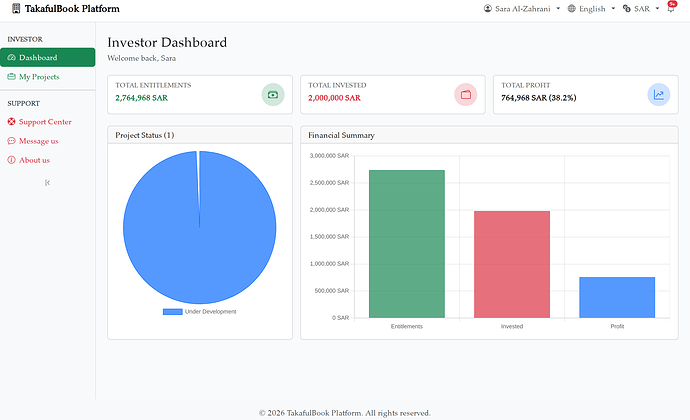This screenshot has height=420, width=690.
Task: Click the About us info icon
Action: pyautogui.click(x=11, y=160)
